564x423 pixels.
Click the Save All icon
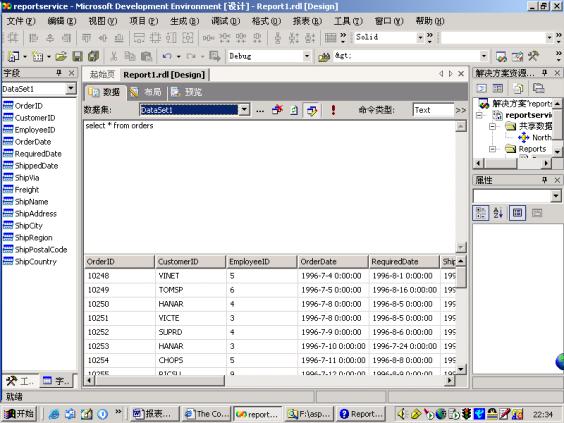click(94, 56)
